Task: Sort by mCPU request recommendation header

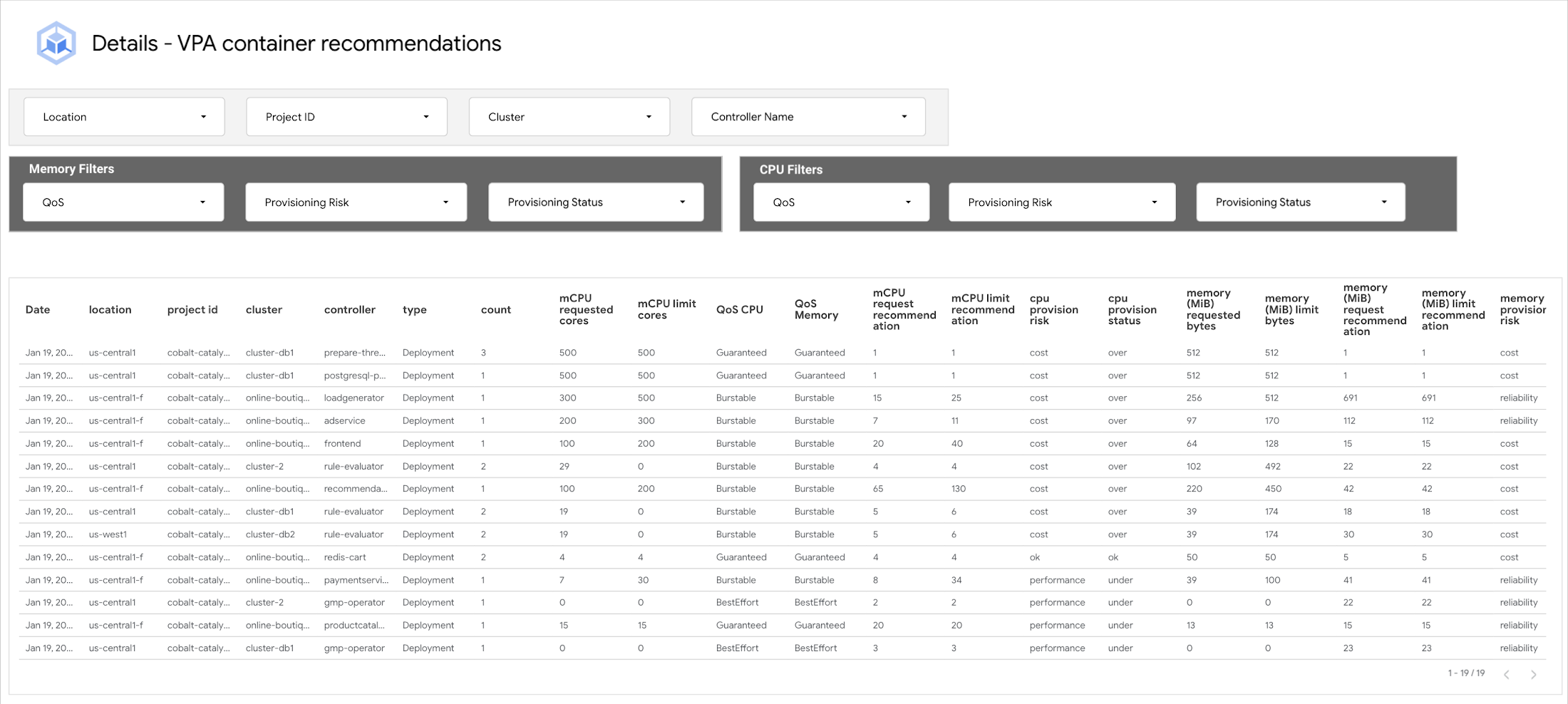Action: point(904,310)
